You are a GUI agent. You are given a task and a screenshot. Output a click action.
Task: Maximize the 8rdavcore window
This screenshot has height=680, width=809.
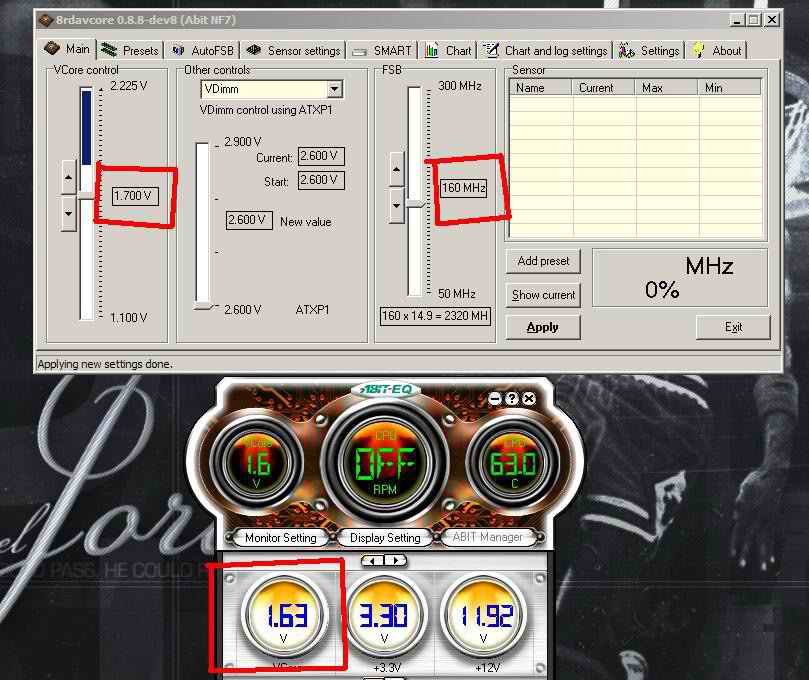pyautogui.click(x=754, y=20)
